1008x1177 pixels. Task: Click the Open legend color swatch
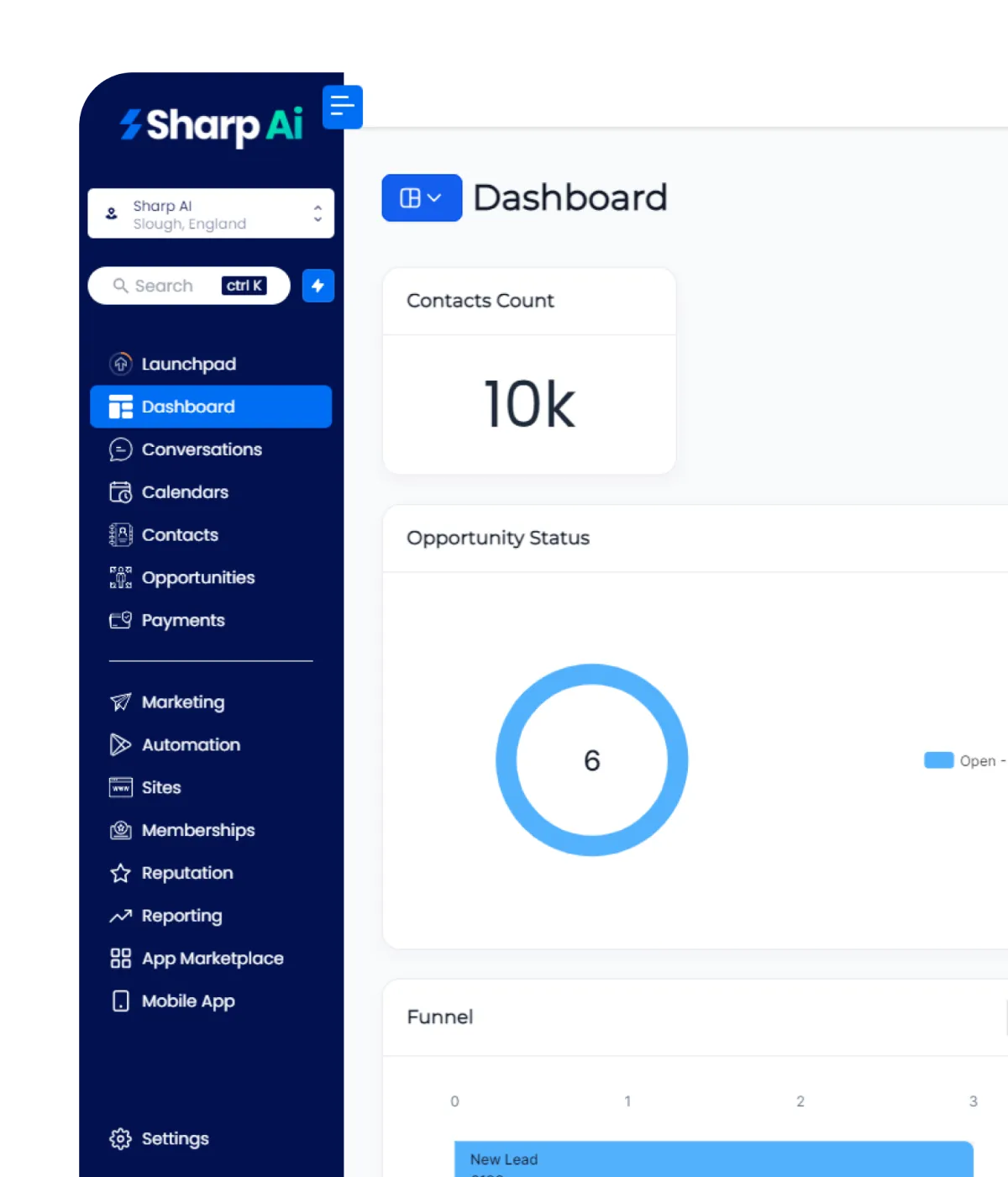click(938, 760)
